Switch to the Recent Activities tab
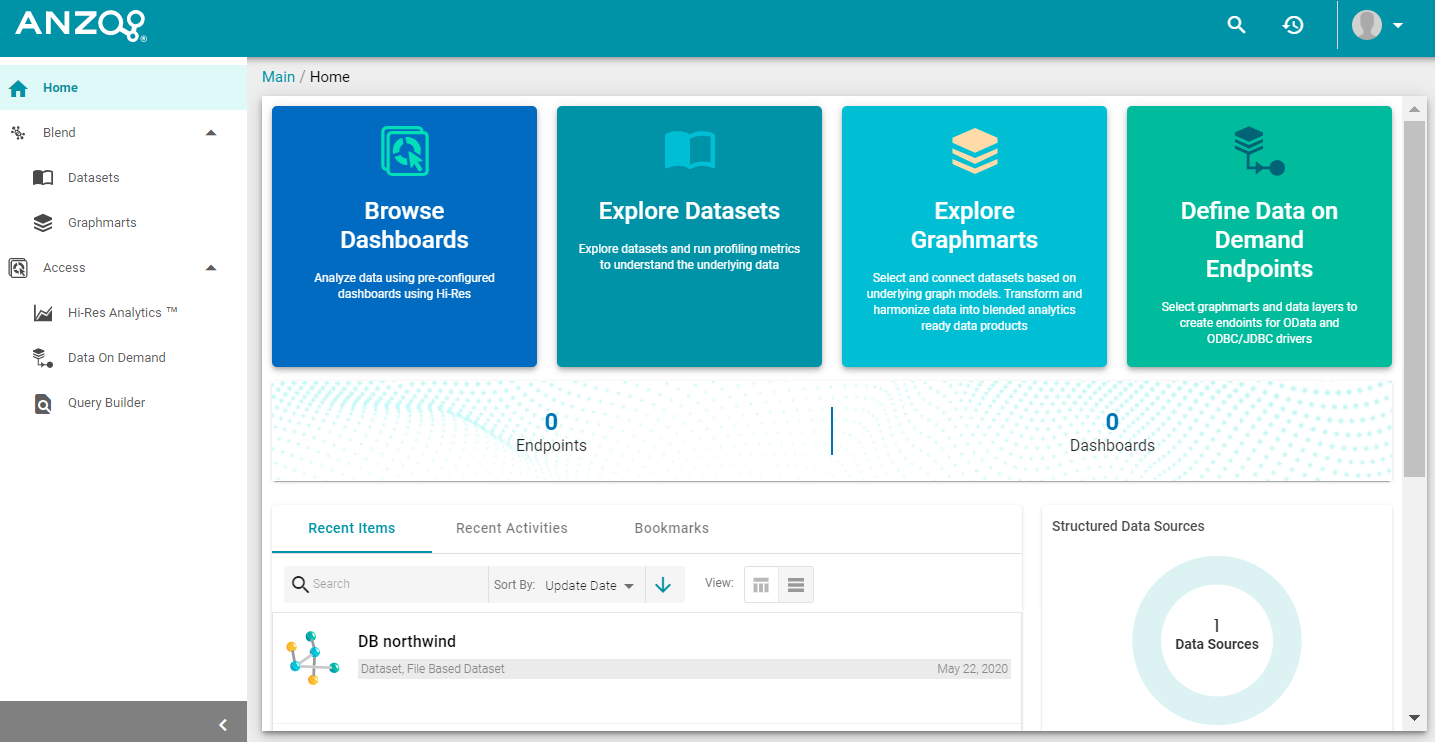1435x742 pixels. 511,527
